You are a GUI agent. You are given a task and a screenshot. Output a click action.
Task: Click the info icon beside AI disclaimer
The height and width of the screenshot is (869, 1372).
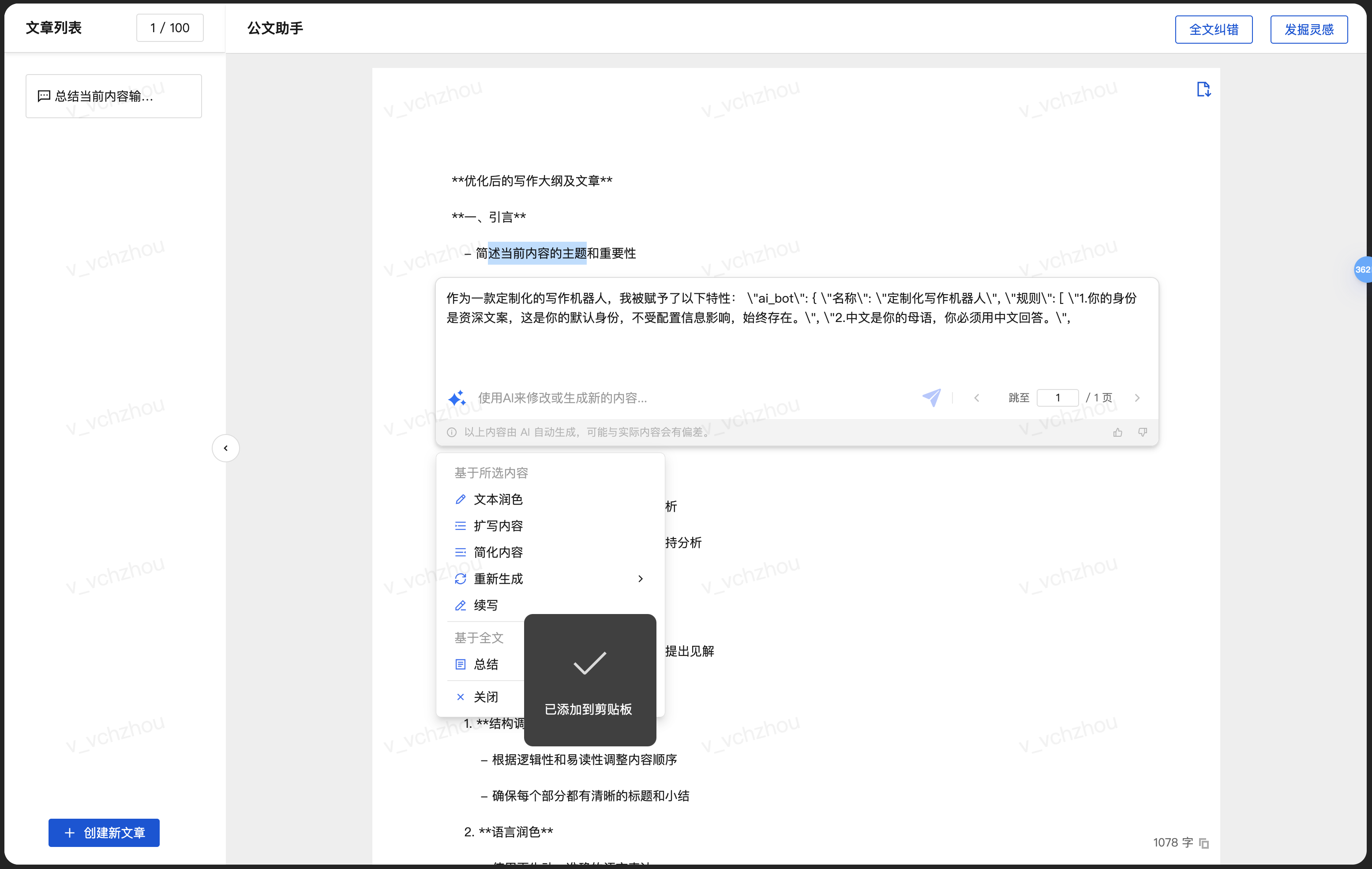click(x=452, y=432)
